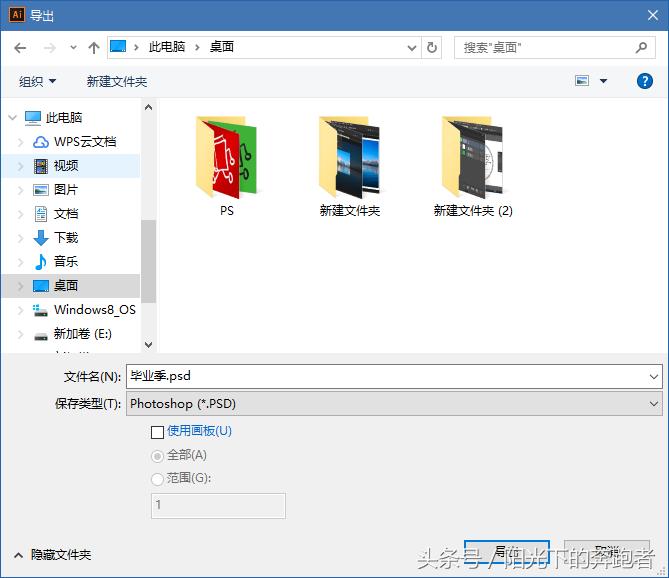Click the computer icon in address bar
Image resolution: width=669 pixels, height=578 pixels.
point(118,46)
